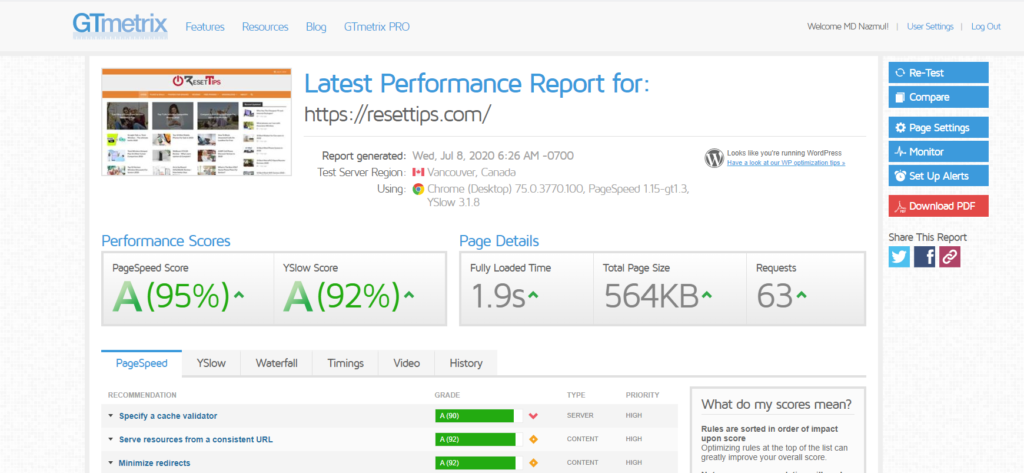Download the PDF report
This screenshot has height=473, width=1024.
click(938, 206)
